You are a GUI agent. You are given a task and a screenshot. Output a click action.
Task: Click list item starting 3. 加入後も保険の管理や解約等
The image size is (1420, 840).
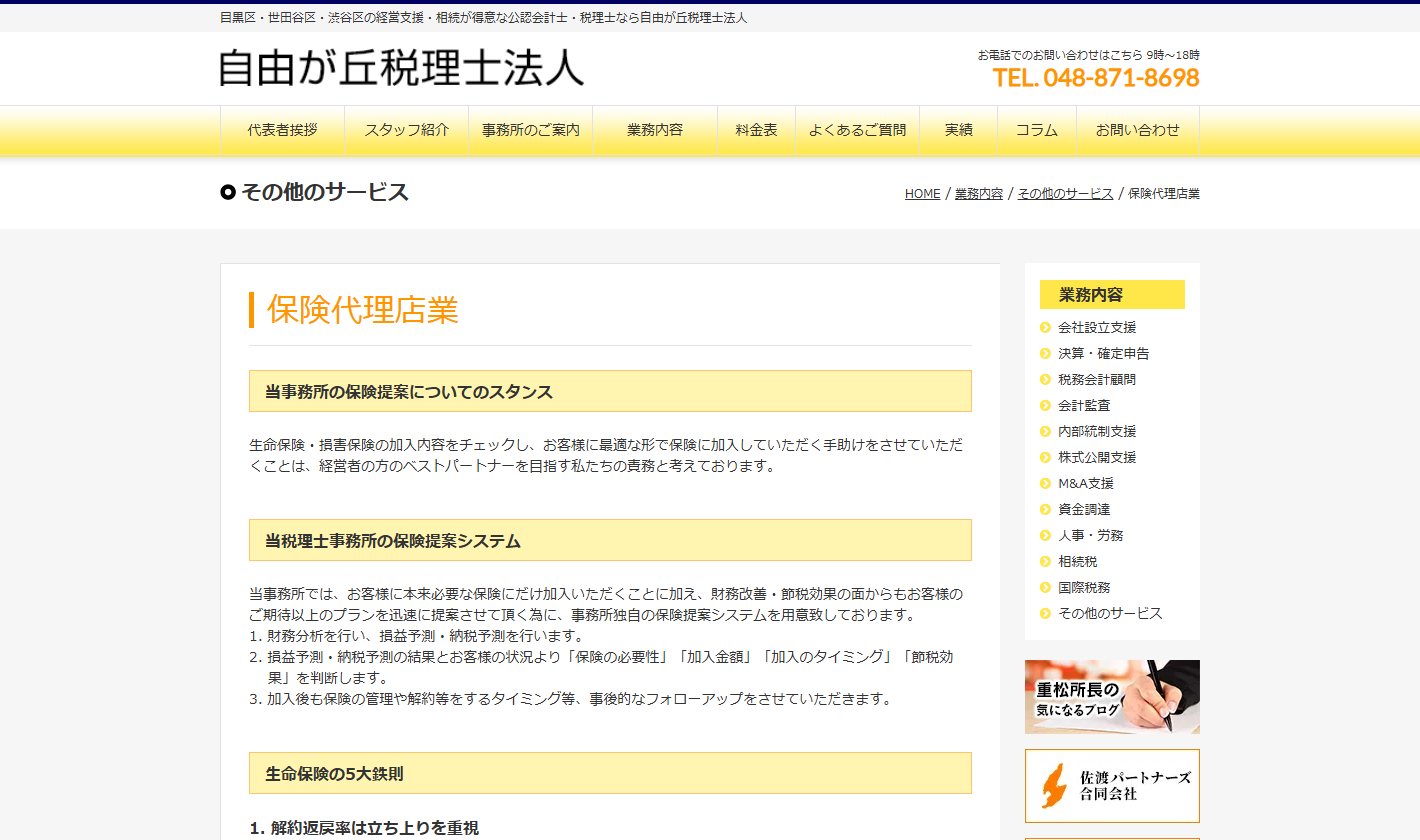(570, 698)
